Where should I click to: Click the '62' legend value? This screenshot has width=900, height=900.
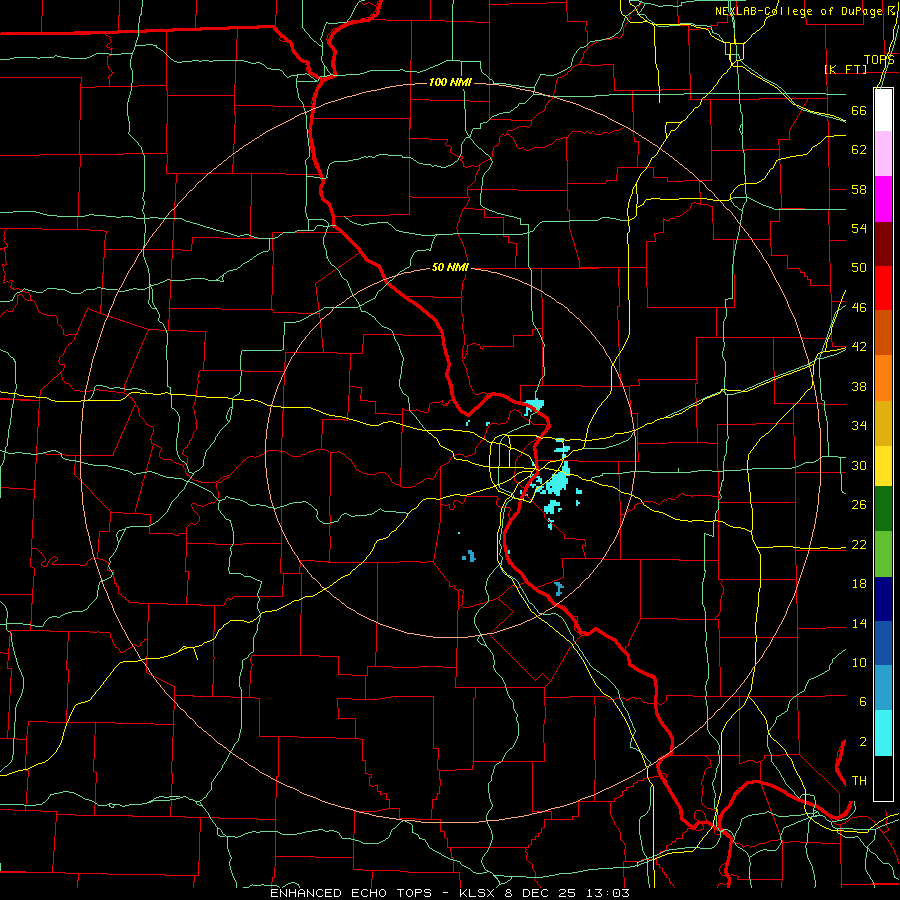pos(859,149)
